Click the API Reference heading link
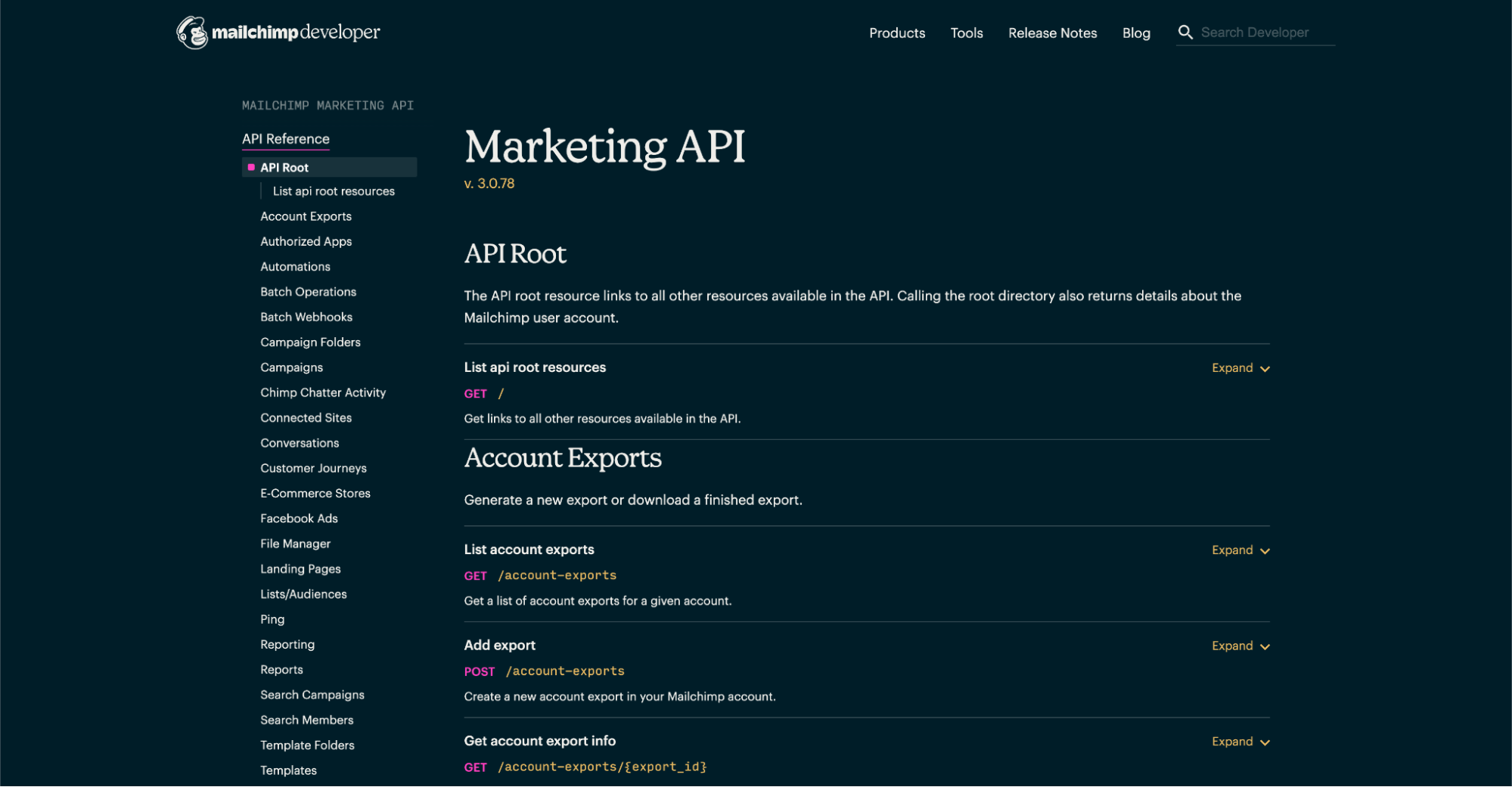The height and width of the screenshot is (787, 1512). pos(285,138)
